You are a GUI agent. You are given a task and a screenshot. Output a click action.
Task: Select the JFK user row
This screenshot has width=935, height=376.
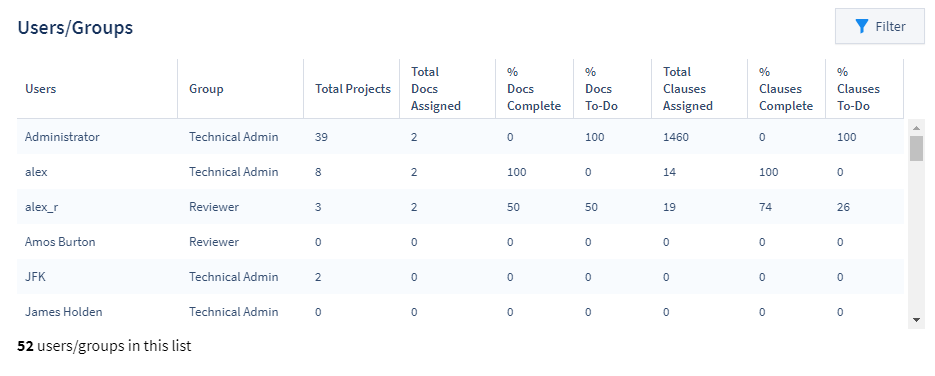pos(460,277)
